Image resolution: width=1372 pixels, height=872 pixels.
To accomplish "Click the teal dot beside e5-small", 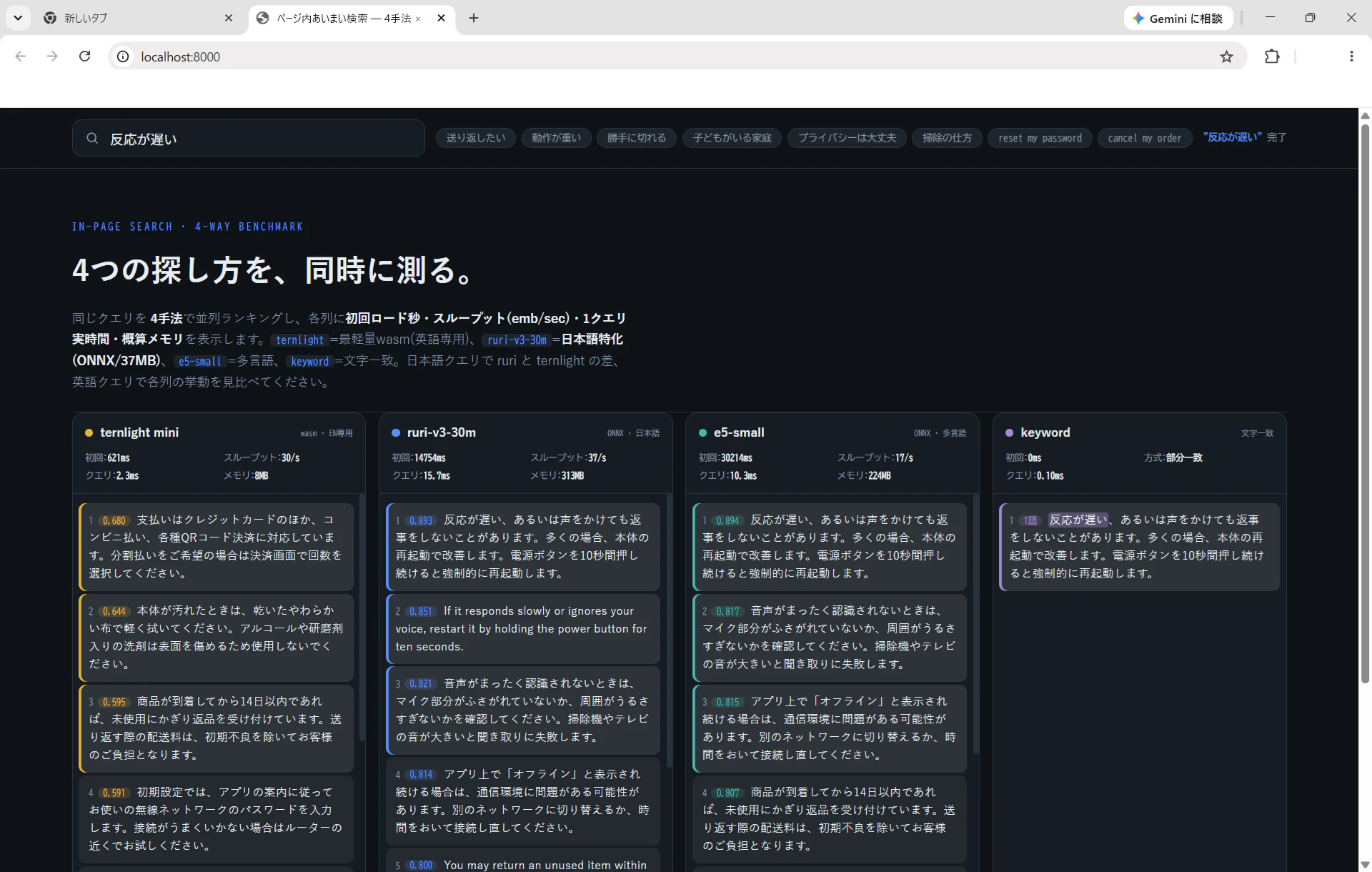I will coord(702,433).
